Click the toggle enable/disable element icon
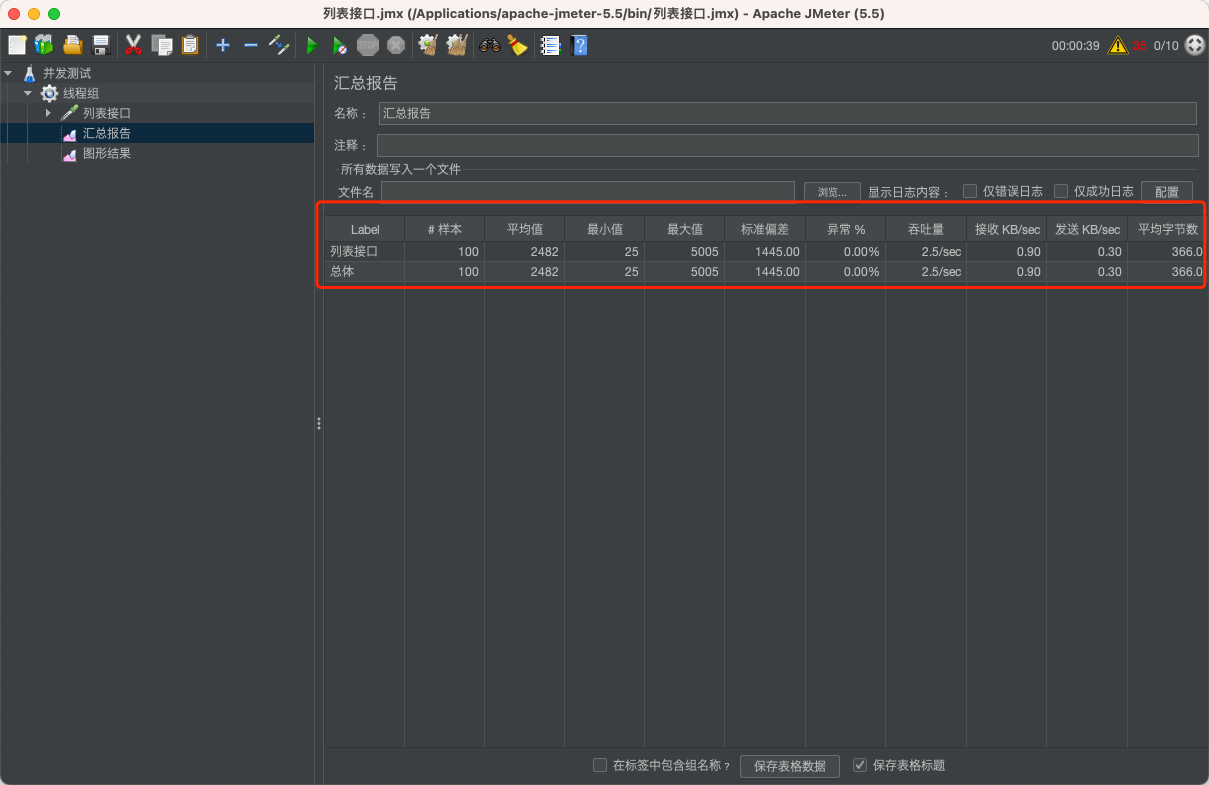The image size is (1209, 785). pyautogui.click(x=279, y=45)
